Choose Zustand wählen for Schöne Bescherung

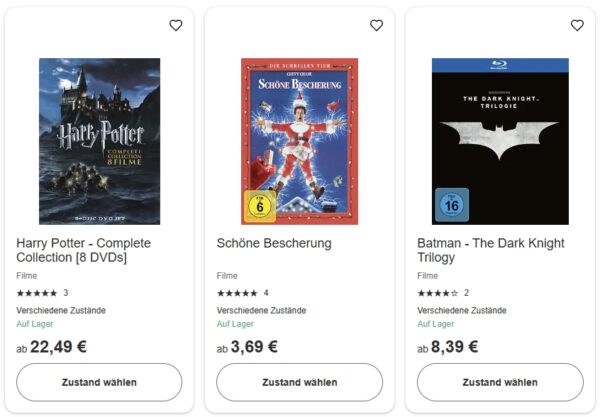[299, 382]
